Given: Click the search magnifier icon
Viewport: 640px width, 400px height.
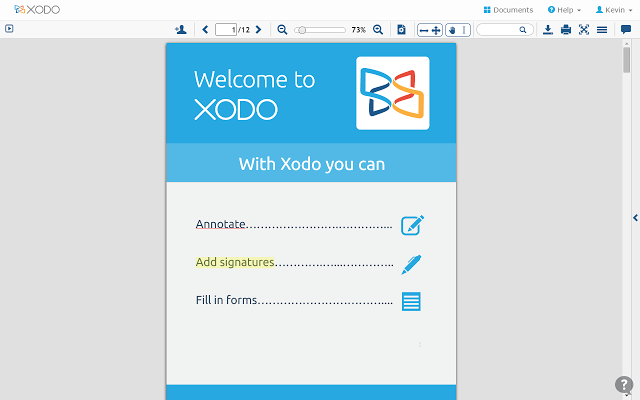Looking at the screenshot, I should pyautogui.click(x=523, y=29).
